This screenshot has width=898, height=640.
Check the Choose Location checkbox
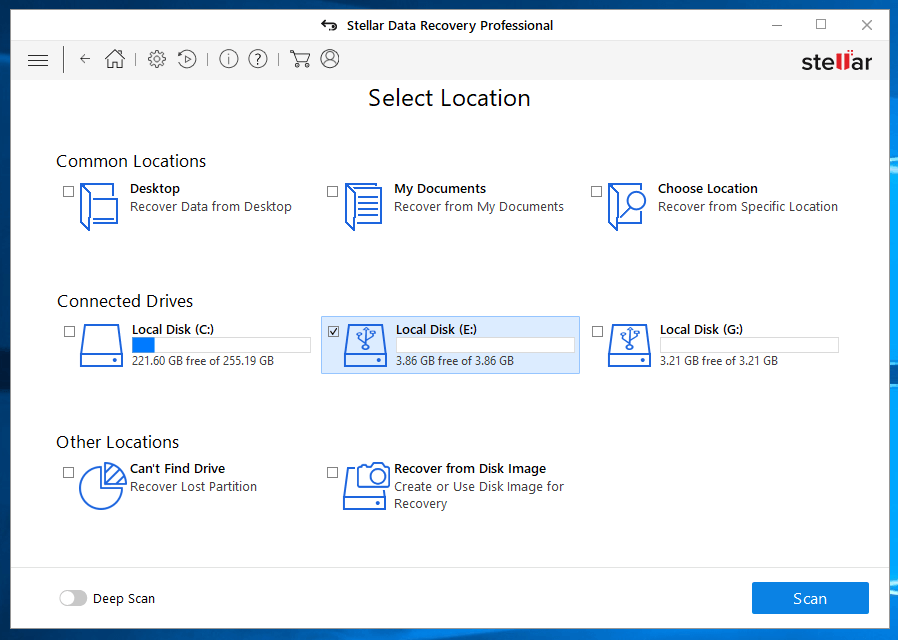(x=596, y=191)
